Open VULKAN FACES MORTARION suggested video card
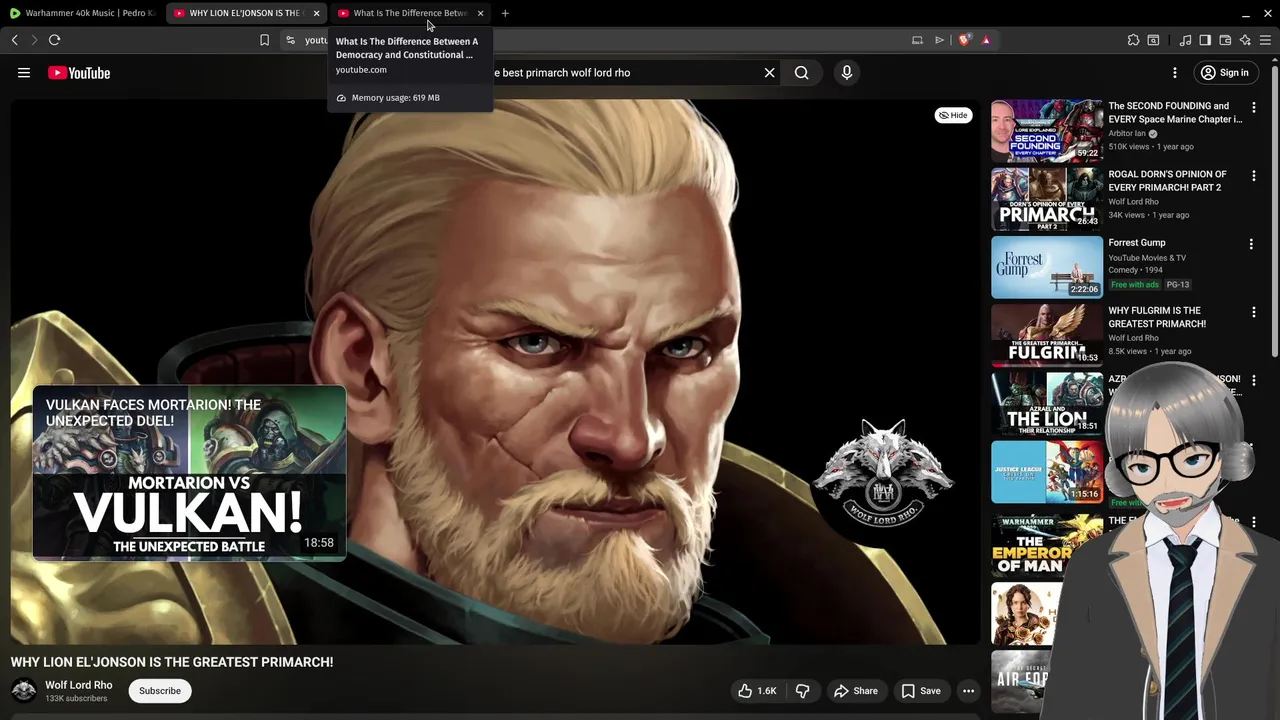1280x720 pixels. coord(190,473)
